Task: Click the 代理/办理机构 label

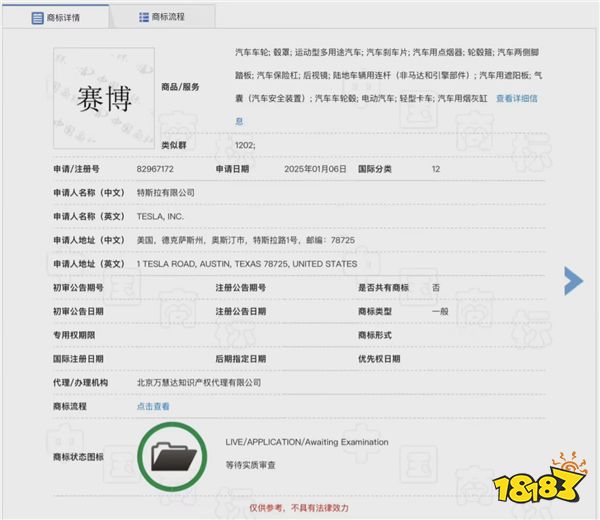Action: (80, 383)
